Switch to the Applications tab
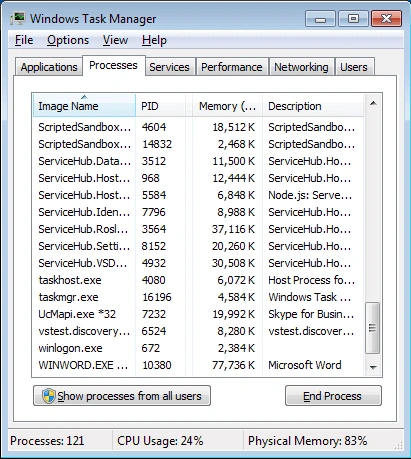The image size is (411, 459). (x=49, y=67)
